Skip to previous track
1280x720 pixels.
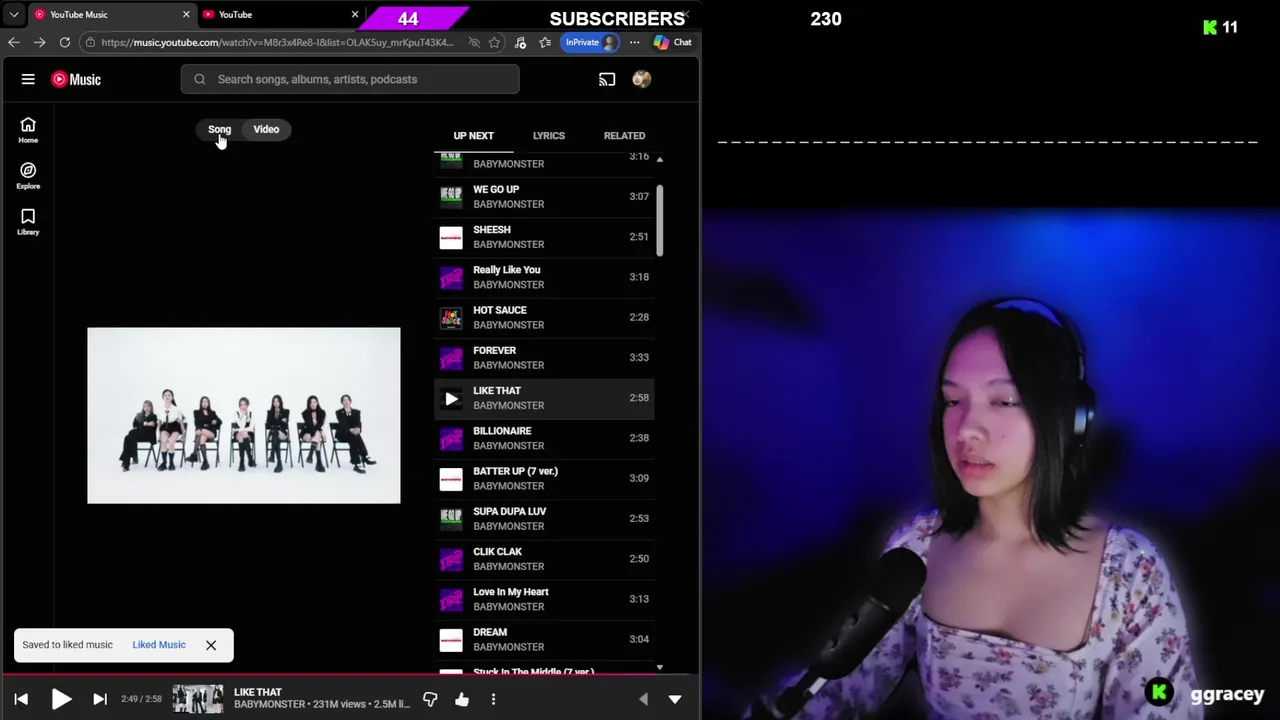[21, 699]
